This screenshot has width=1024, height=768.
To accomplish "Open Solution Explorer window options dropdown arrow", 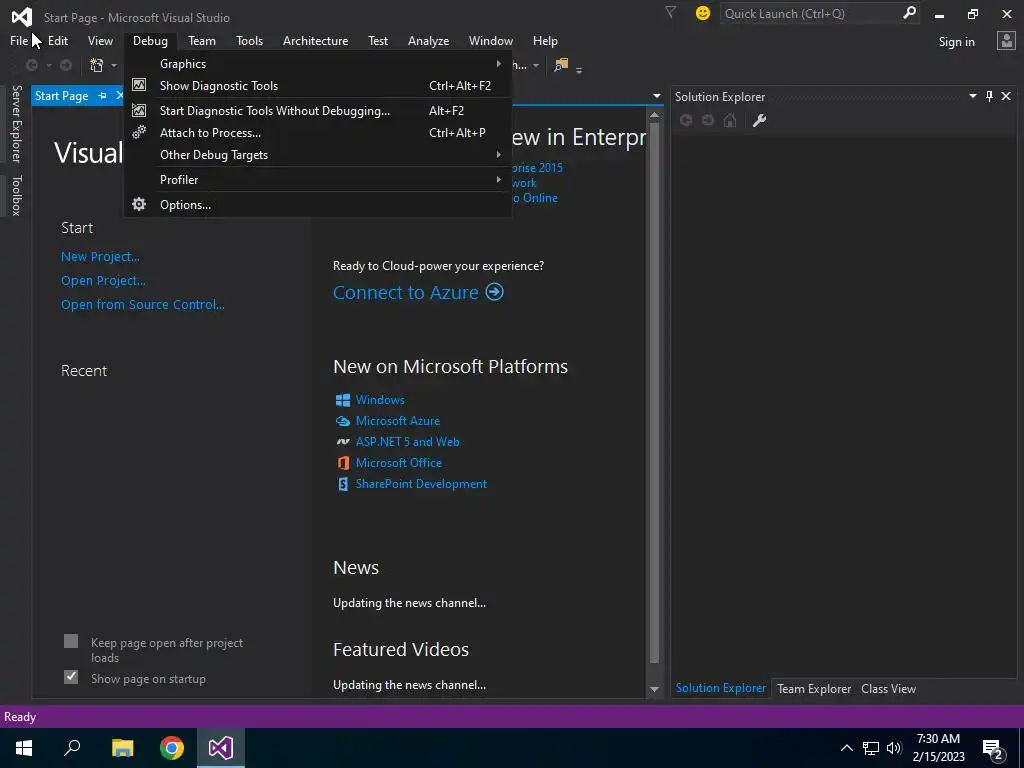I will click(x=972, y=96).
